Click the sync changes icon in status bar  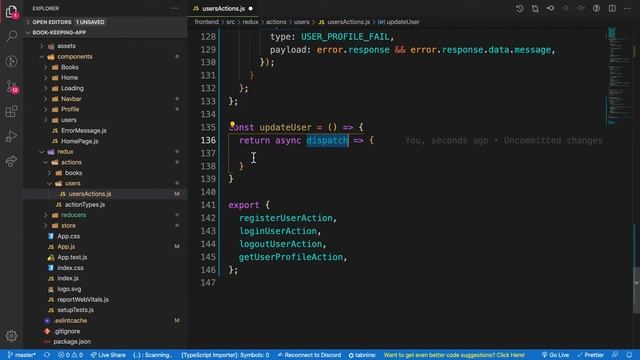click(x=47, y=355)
